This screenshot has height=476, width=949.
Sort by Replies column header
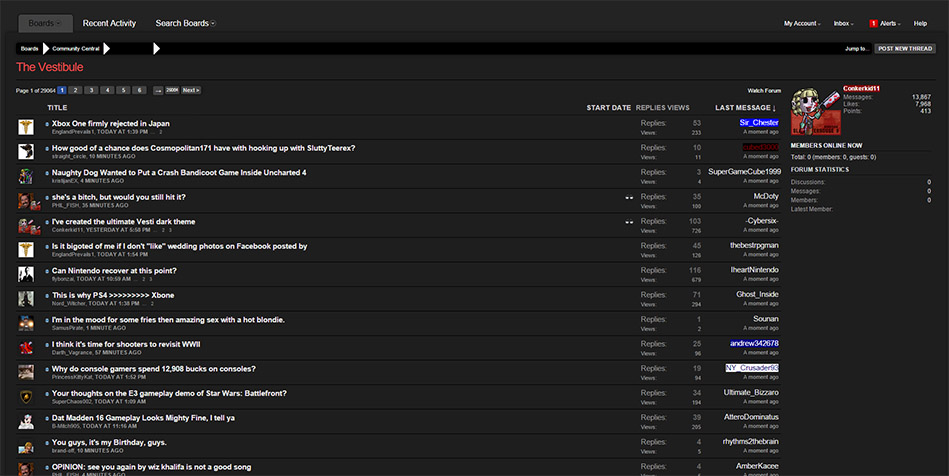650,108
